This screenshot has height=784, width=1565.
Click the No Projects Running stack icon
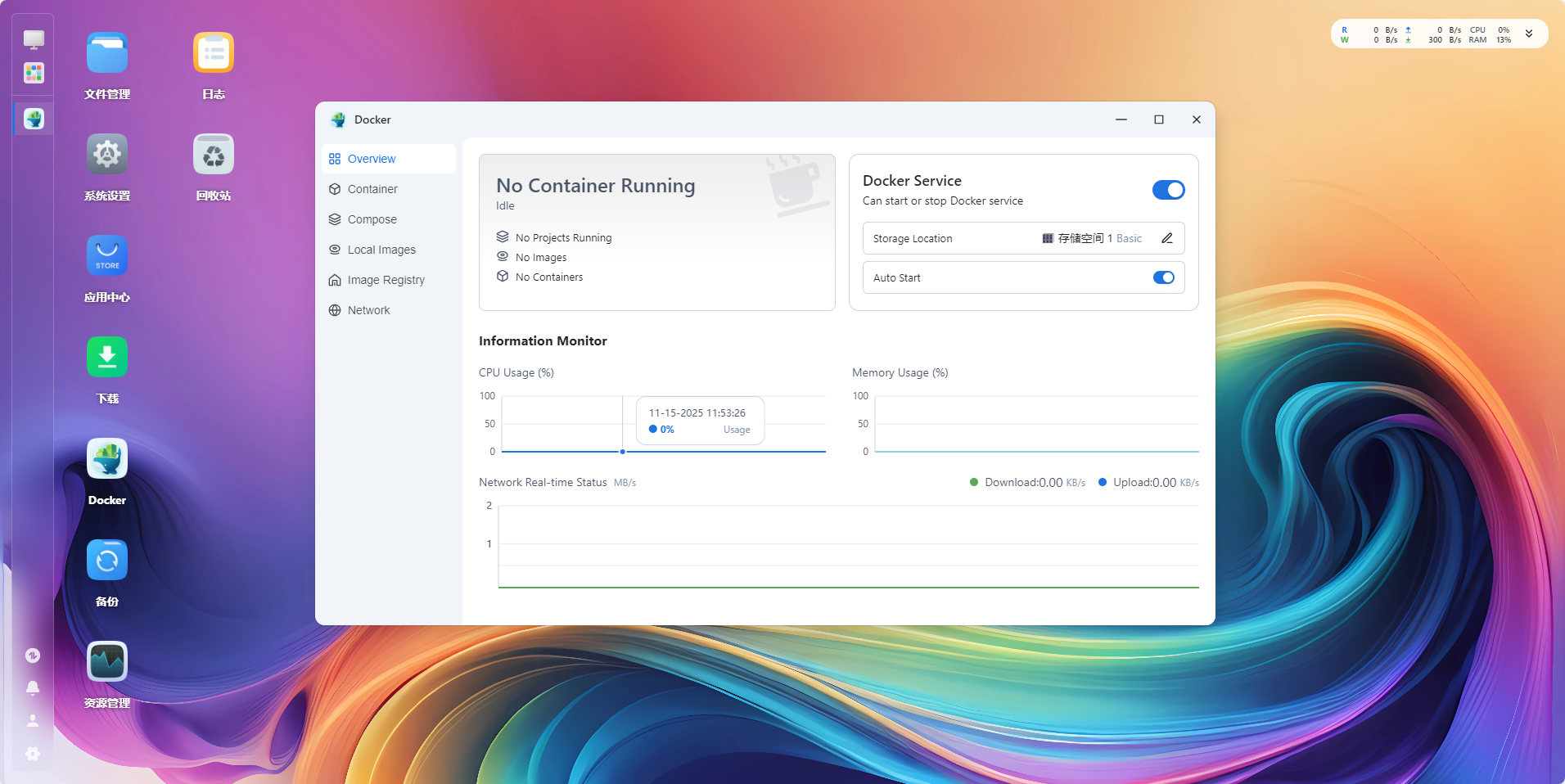pos(503,237)
